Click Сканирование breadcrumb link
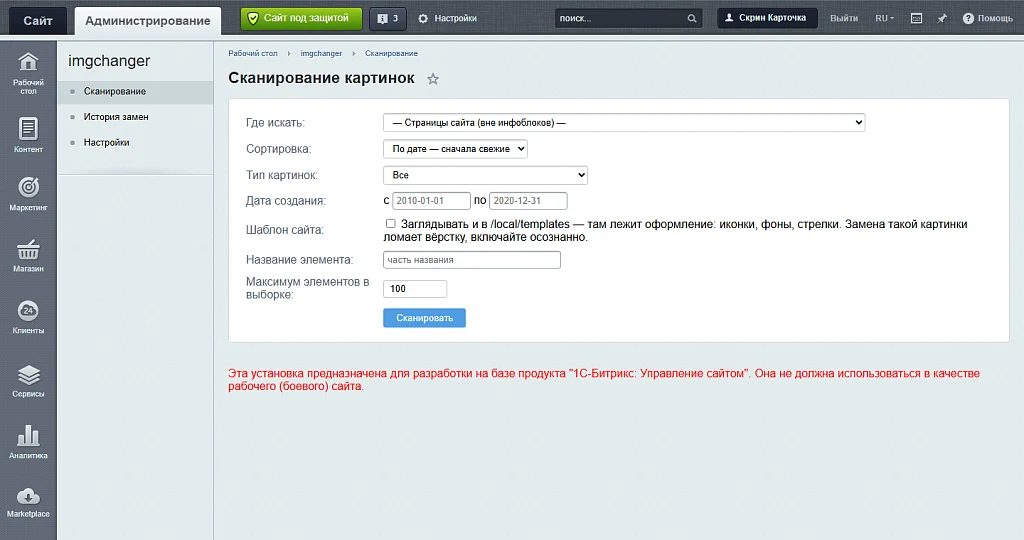Viewport: 1024px width, 540px height. (x=391, y=54)
